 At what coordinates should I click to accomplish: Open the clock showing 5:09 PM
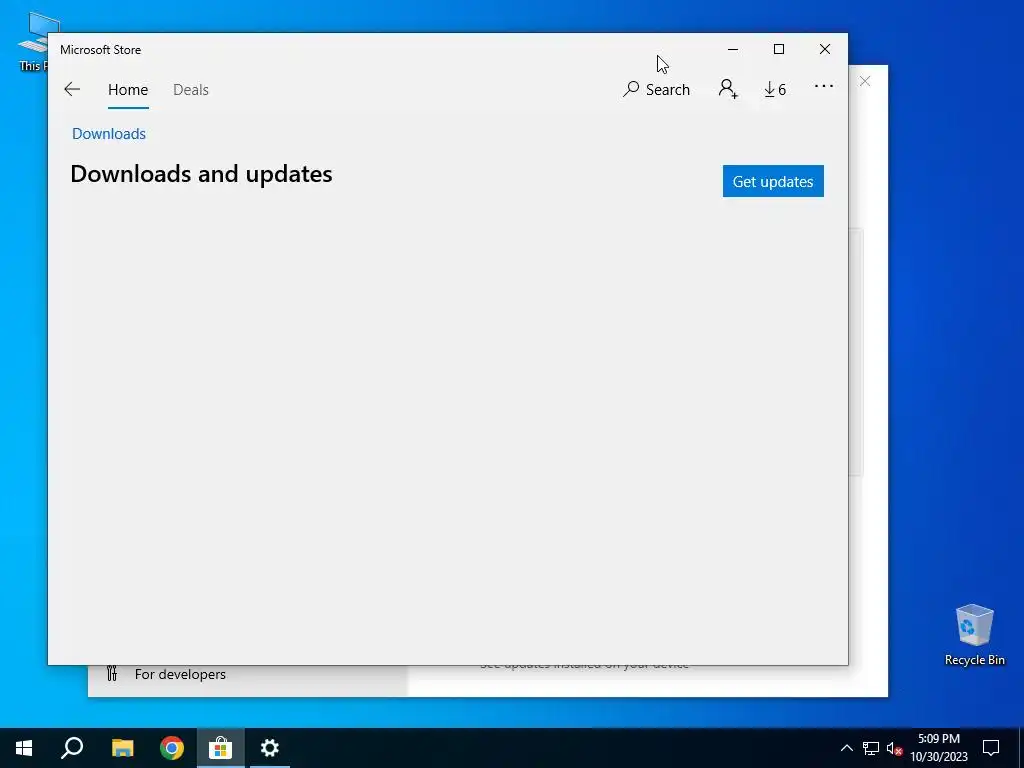pos(939,748)
